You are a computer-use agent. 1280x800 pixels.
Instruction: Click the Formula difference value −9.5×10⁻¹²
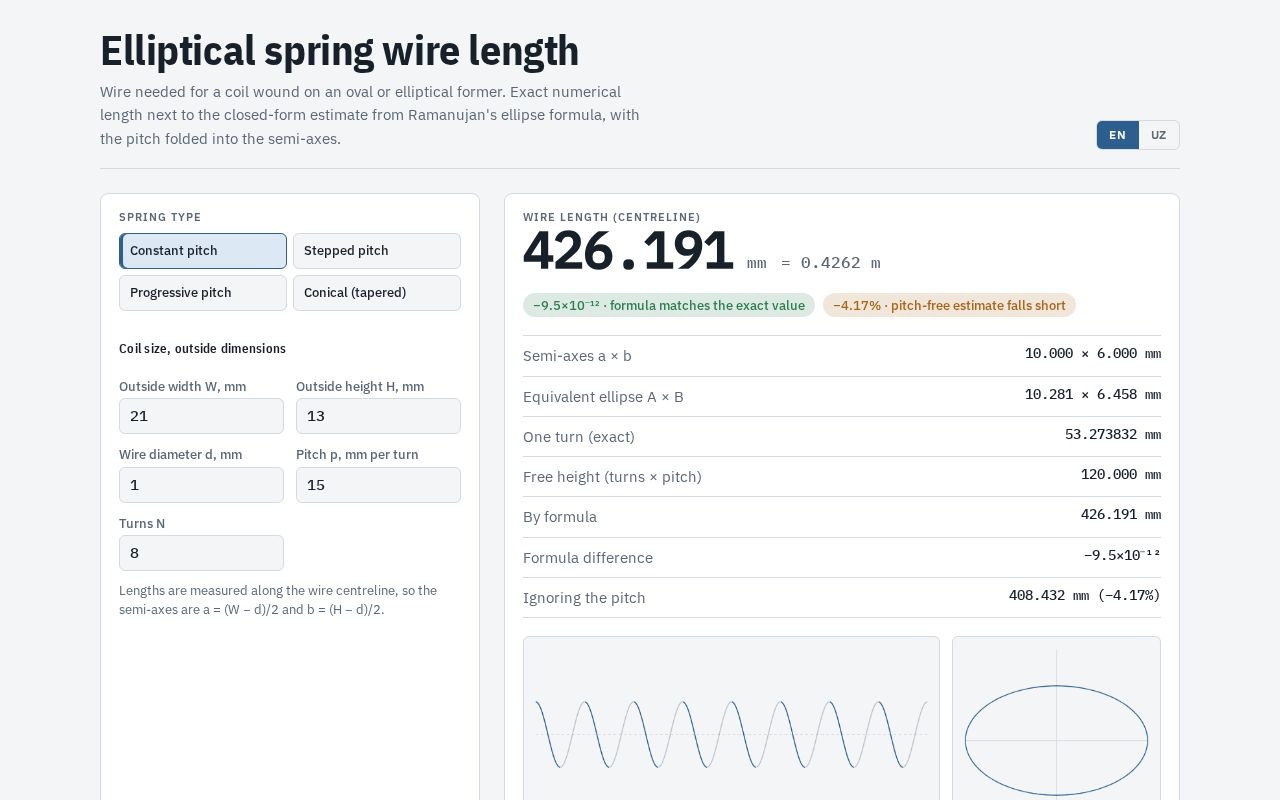[x=1122, y=555]
